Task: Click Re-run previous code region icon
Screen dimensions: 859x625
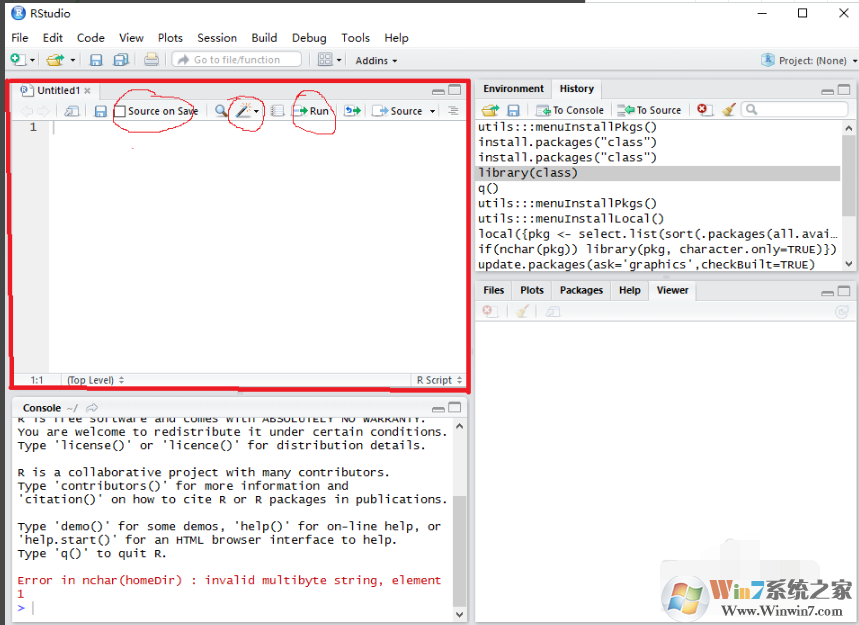Action: coord(352,111)
